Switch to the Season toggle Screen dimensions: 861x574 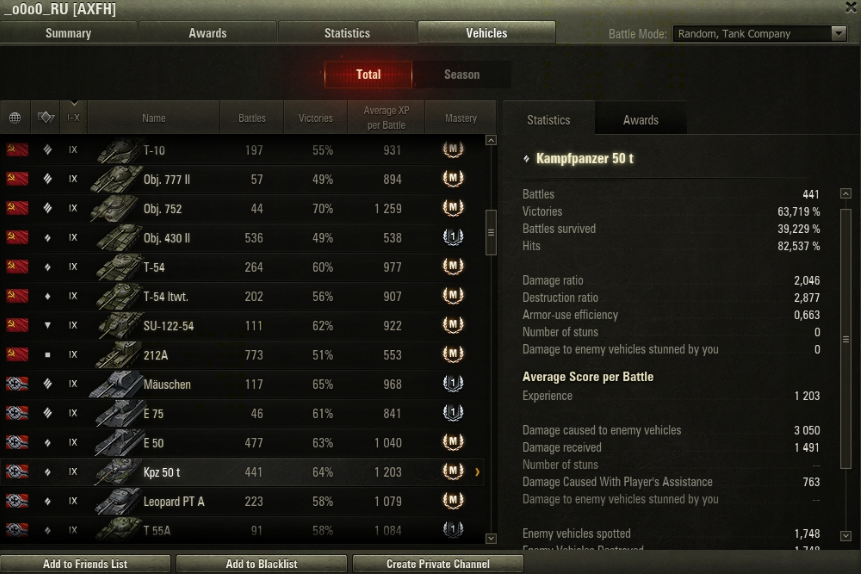click(462, 74)
